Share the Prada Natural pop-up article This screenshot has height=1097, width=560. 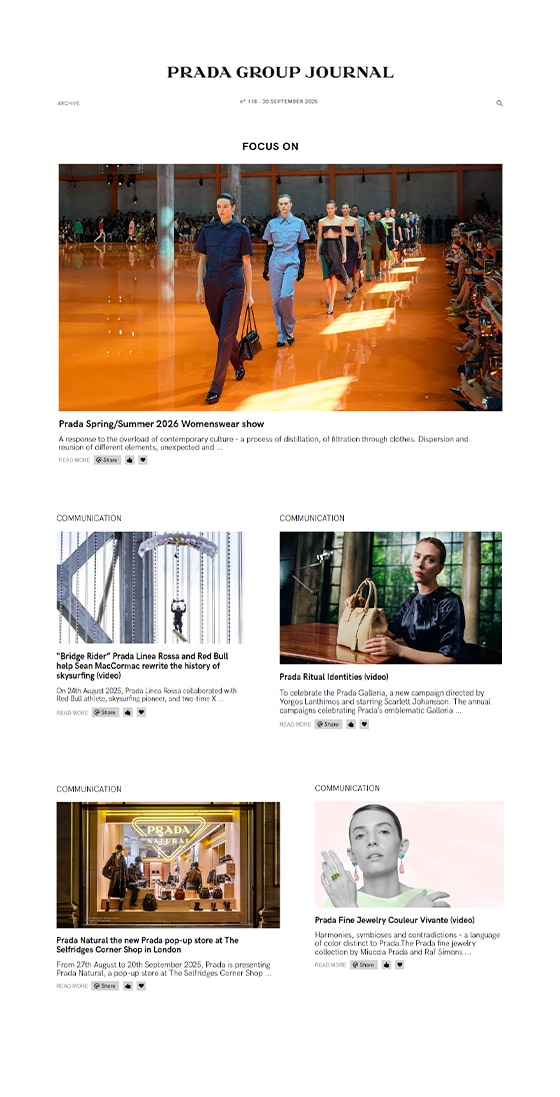point(105,986)
